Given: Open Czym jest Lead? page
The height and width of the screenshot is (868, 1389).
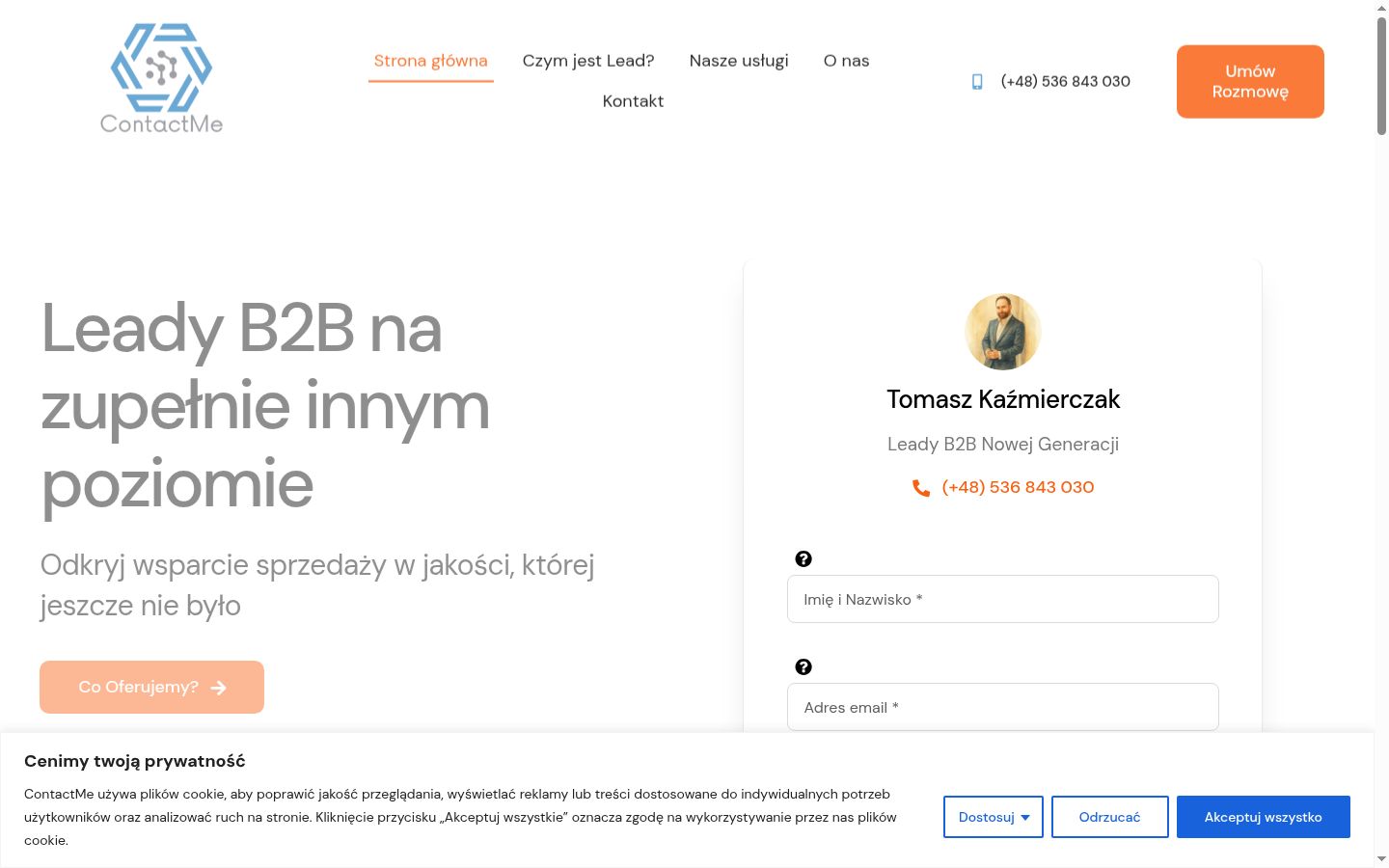Looking at the screenshot, I should [588, 61].
